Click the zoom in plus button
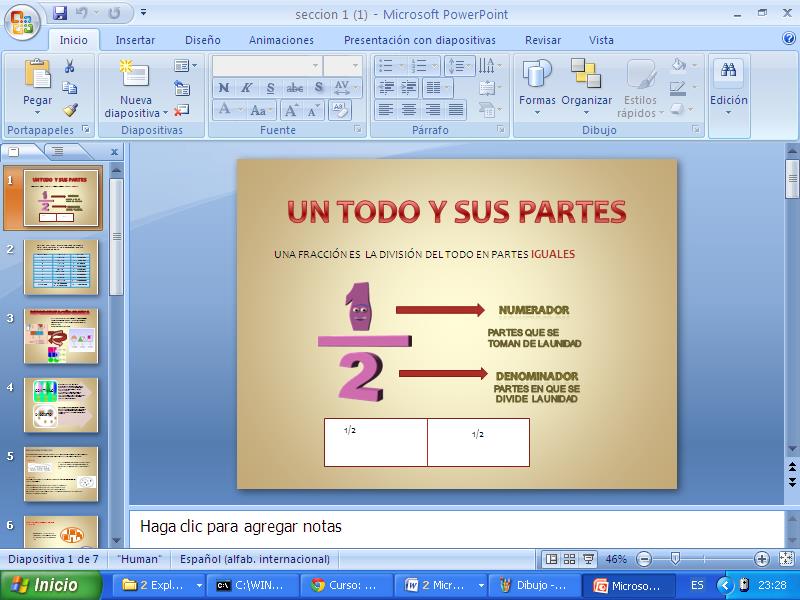Image resolution: width=800 pixels, height=600 pixels. (x=762, y=559)
